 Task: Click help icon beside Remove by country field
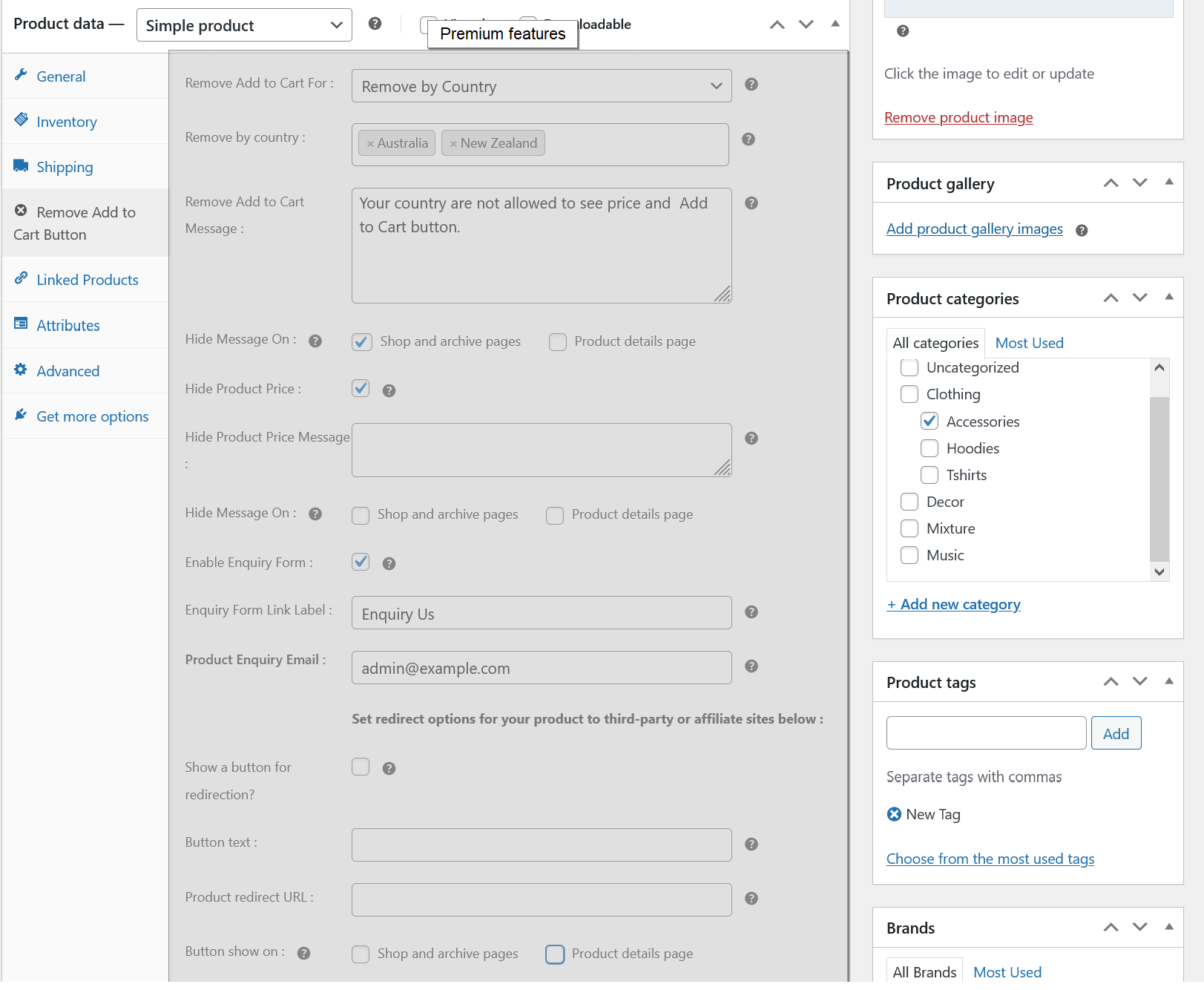749,140
